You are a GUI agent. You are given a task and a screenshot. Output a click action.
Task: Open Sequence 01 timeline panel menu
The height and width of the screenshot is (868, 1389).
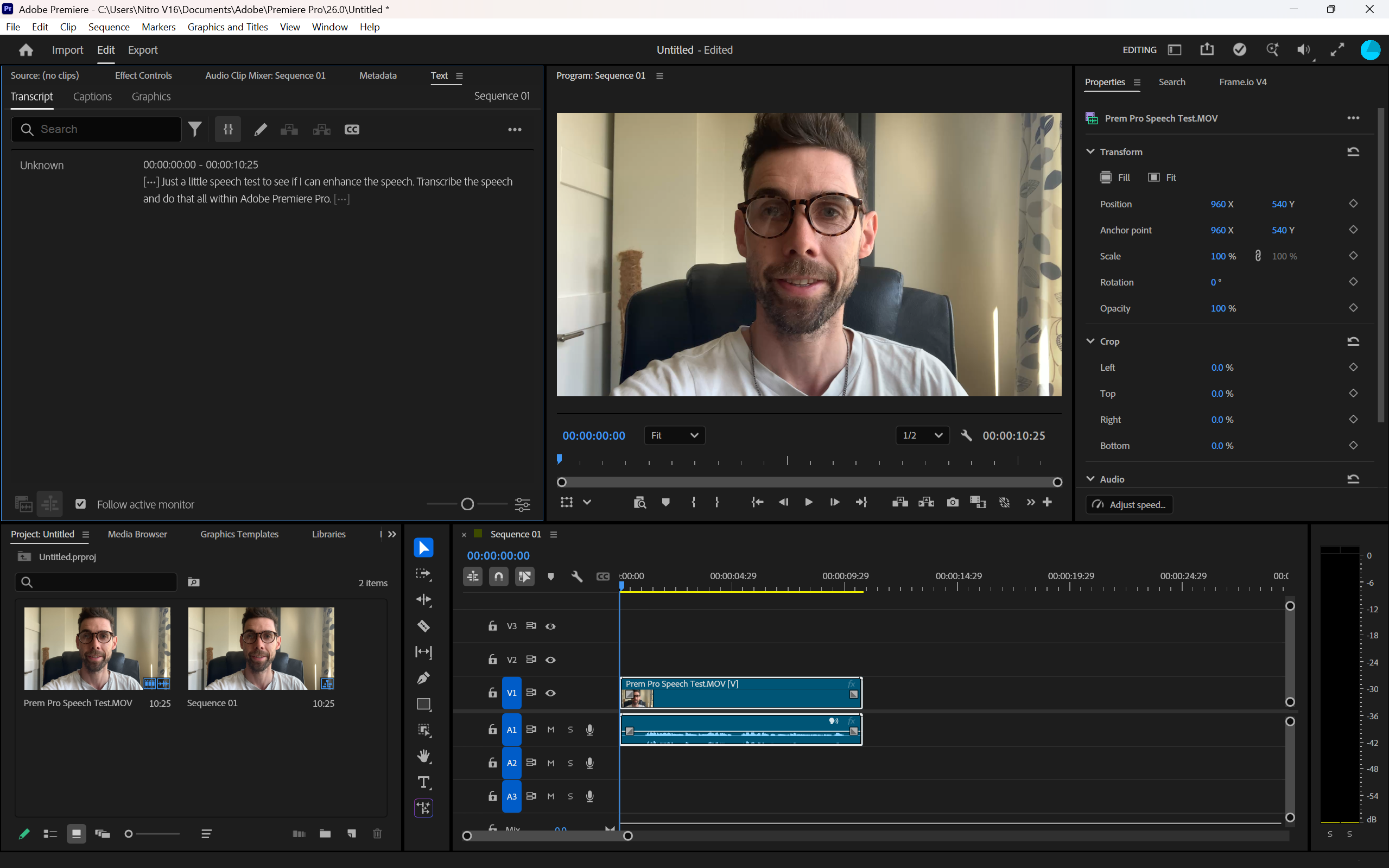tap(553, 535)
